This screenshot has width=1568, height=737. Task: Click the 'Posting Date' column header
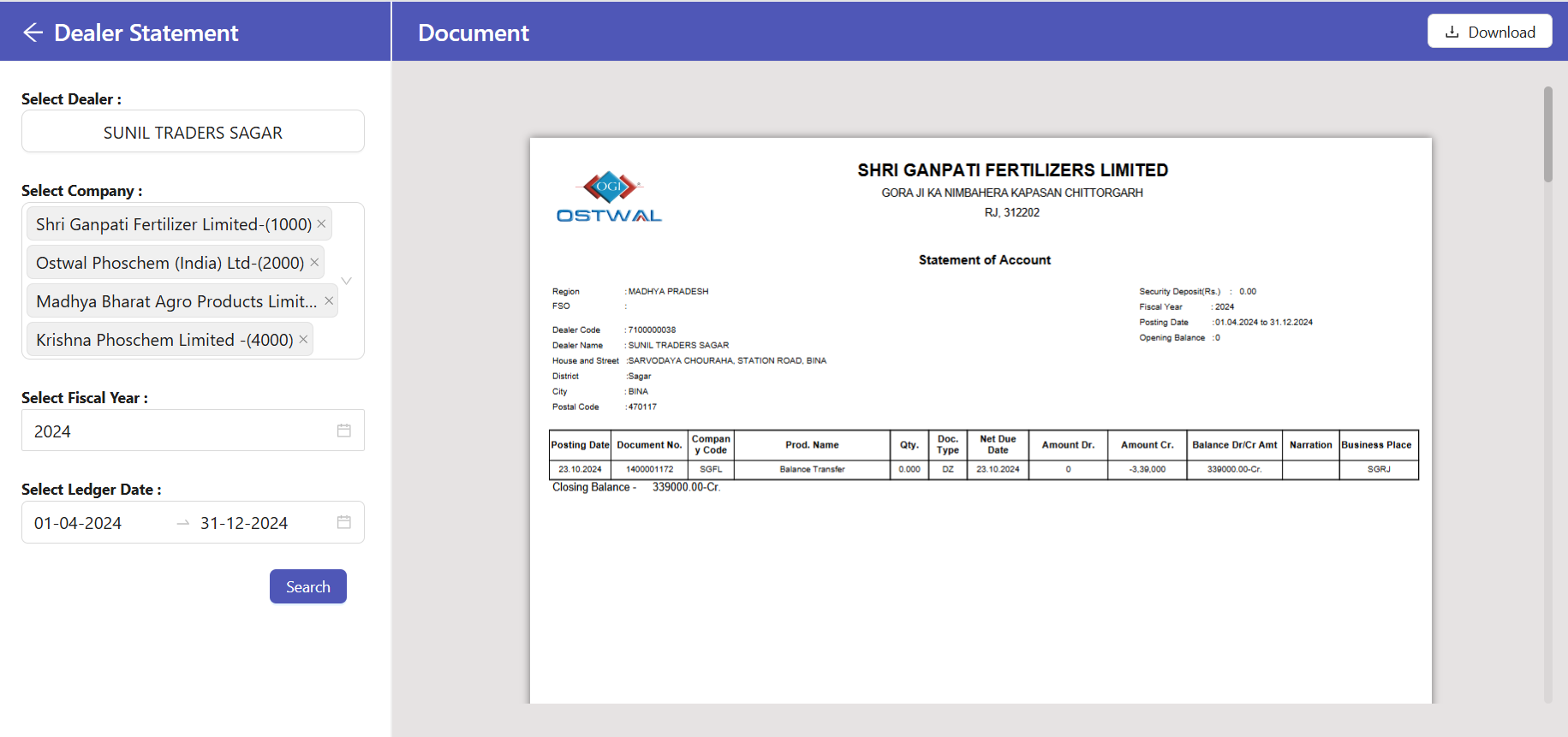tap(580, 445)
